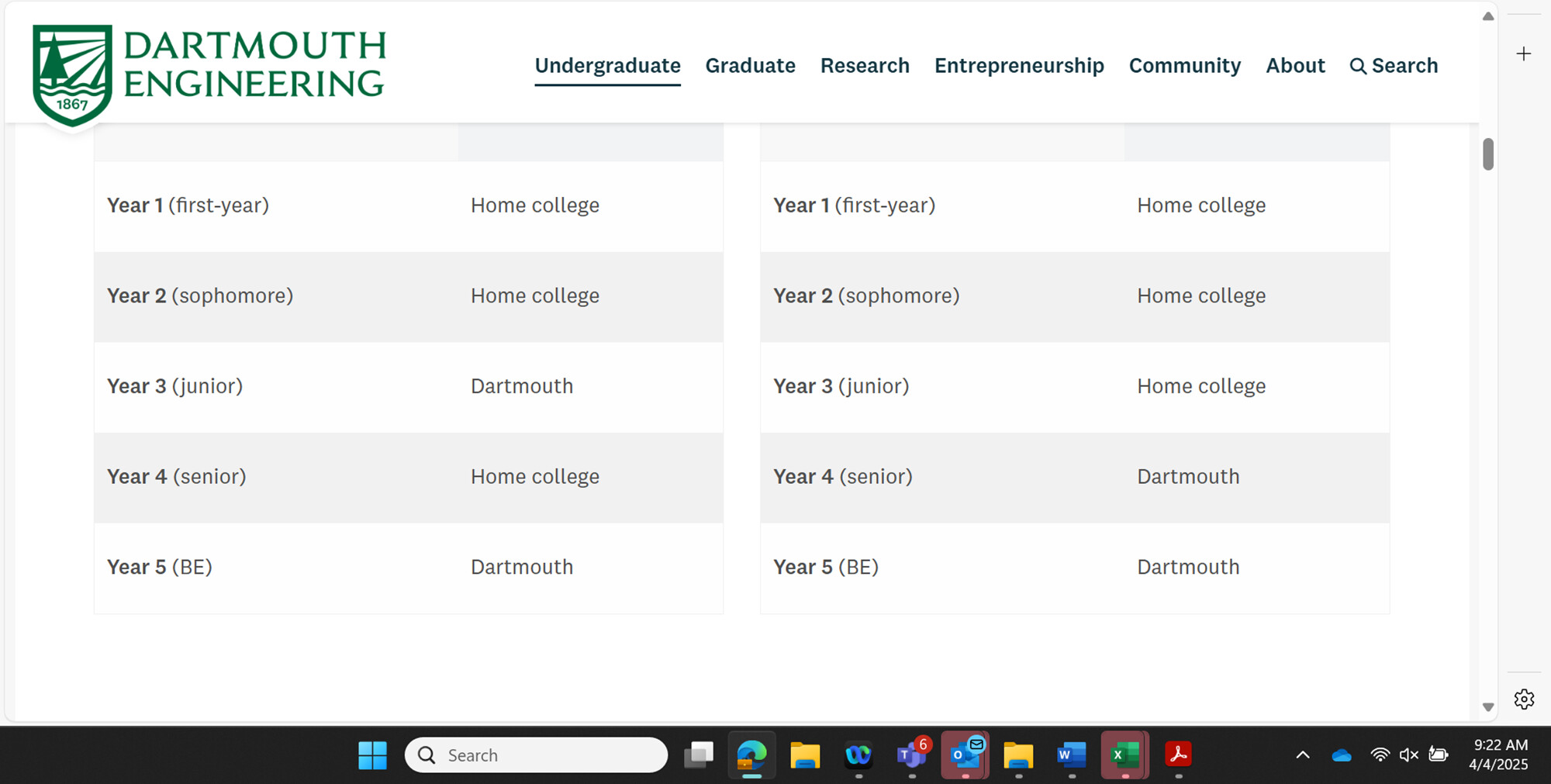Open Microsoft Excel from the taskbar
This screenshot has height=784, width=1551.
point(1124,755)
